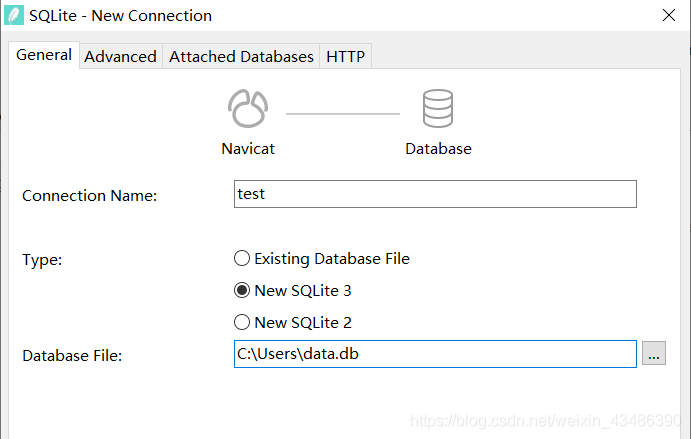Click the Navicat caption text
This screenshot has width=691, height=439.
point(248,149)
